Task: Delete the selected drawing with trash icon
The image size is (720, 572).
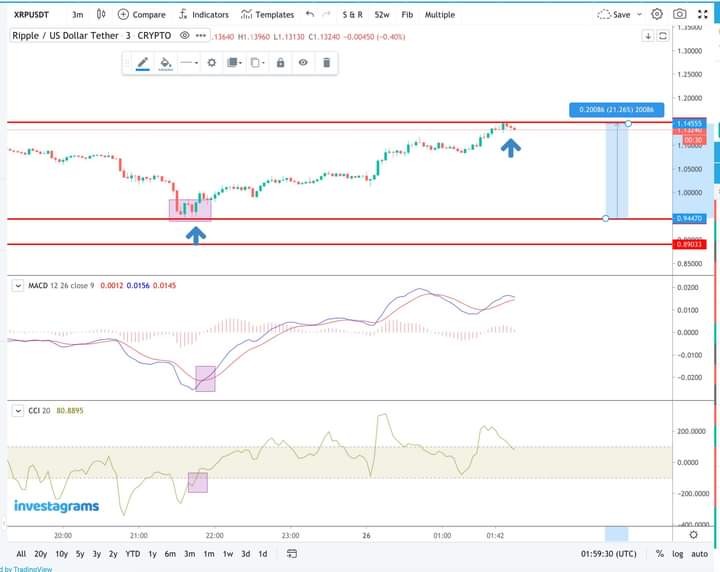Action: tap(326, 62)
